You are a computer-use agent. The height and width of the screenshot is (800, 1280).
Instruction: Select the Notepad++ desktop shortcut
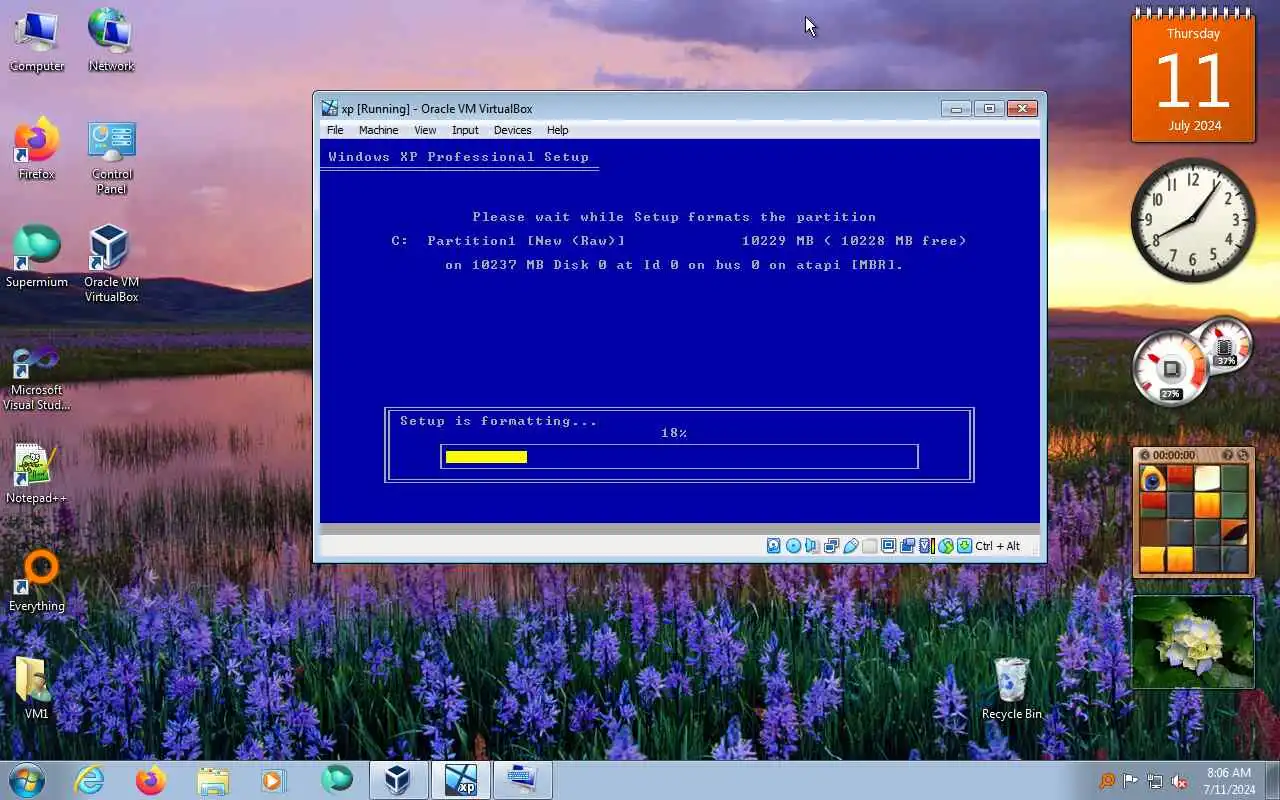[x=37, y=473]
